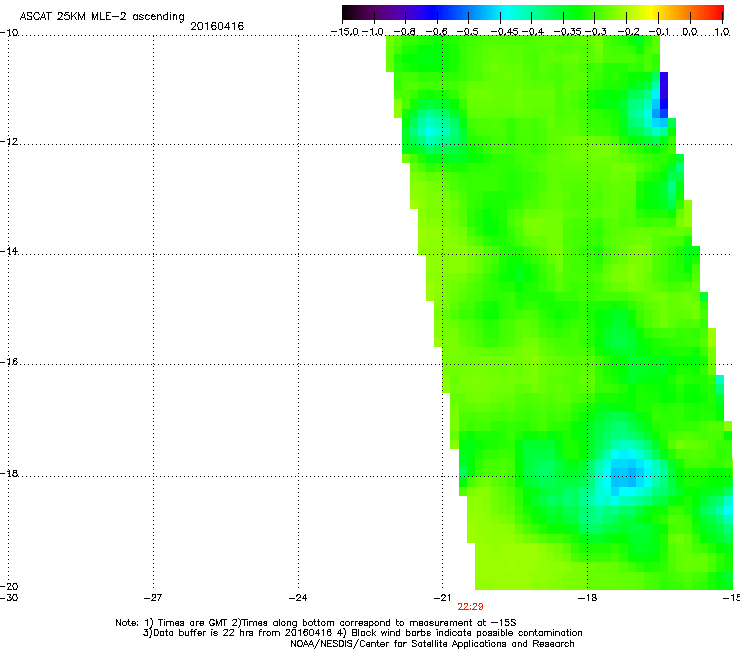The width and height of the screenshot is (740, 650).
Task: Click the colorbar tick label '-0.2'
Action: [x=629, y=32]
